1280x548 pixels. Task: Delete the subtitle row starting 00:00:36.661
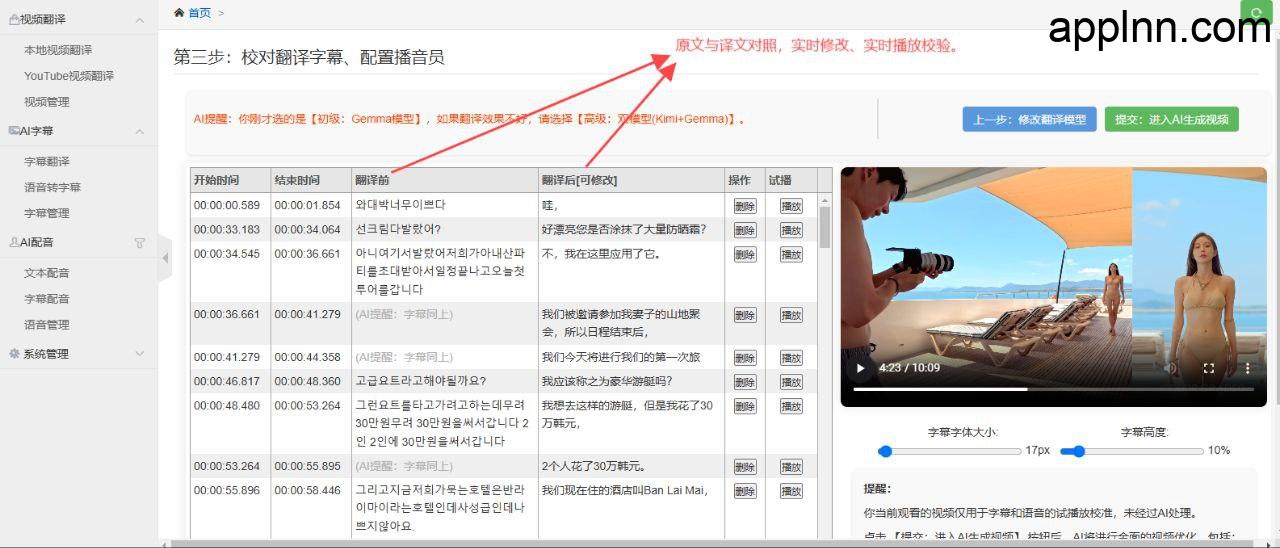click(x=745, y=315)
